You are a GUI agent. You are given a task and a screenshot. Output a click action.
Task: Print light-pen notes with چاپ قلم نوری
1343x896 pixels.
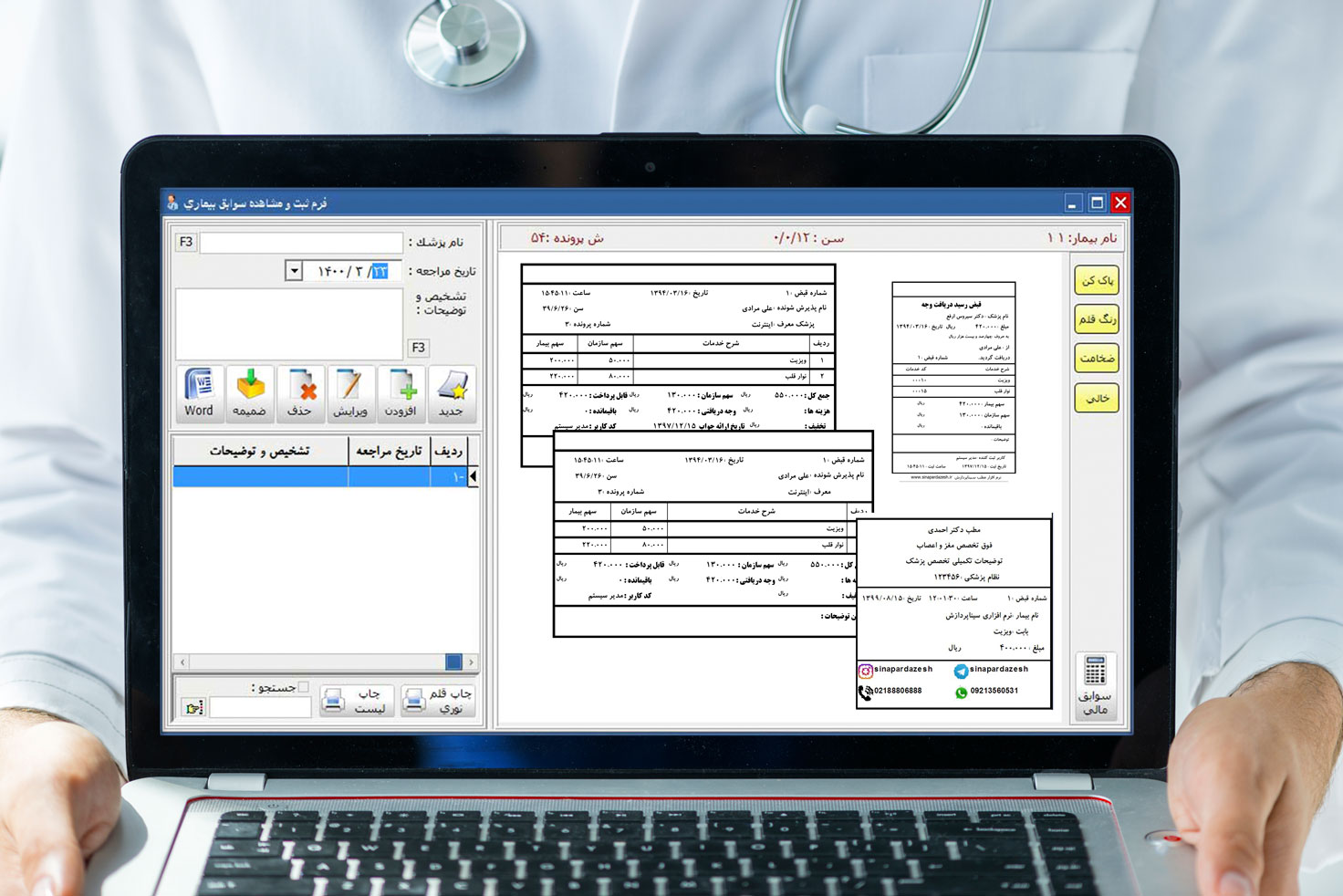point(439,701)
